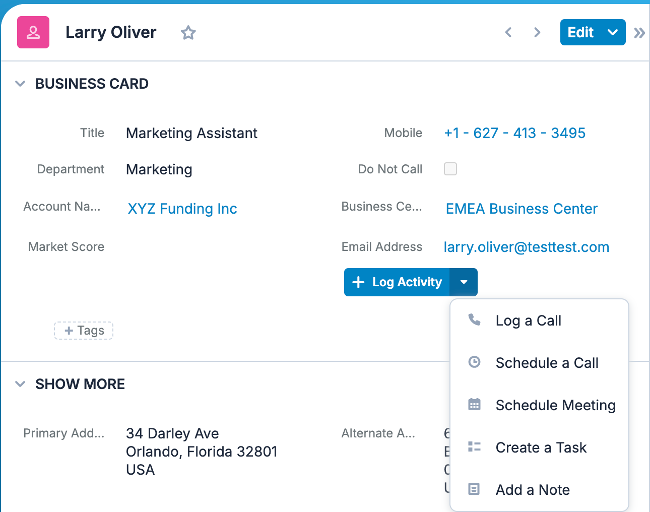
Task: Open the Edit button dropdown arrow
Action: (613, 33)
